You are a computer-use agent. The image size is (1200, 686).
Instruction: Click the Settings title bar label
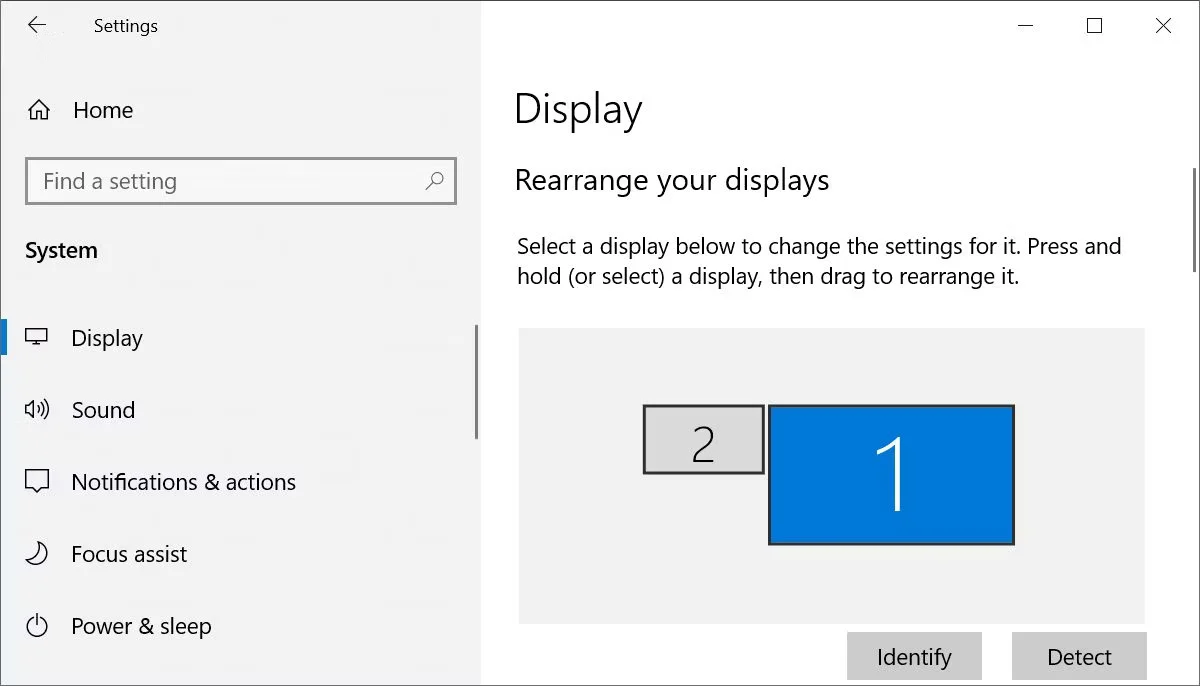125,26
